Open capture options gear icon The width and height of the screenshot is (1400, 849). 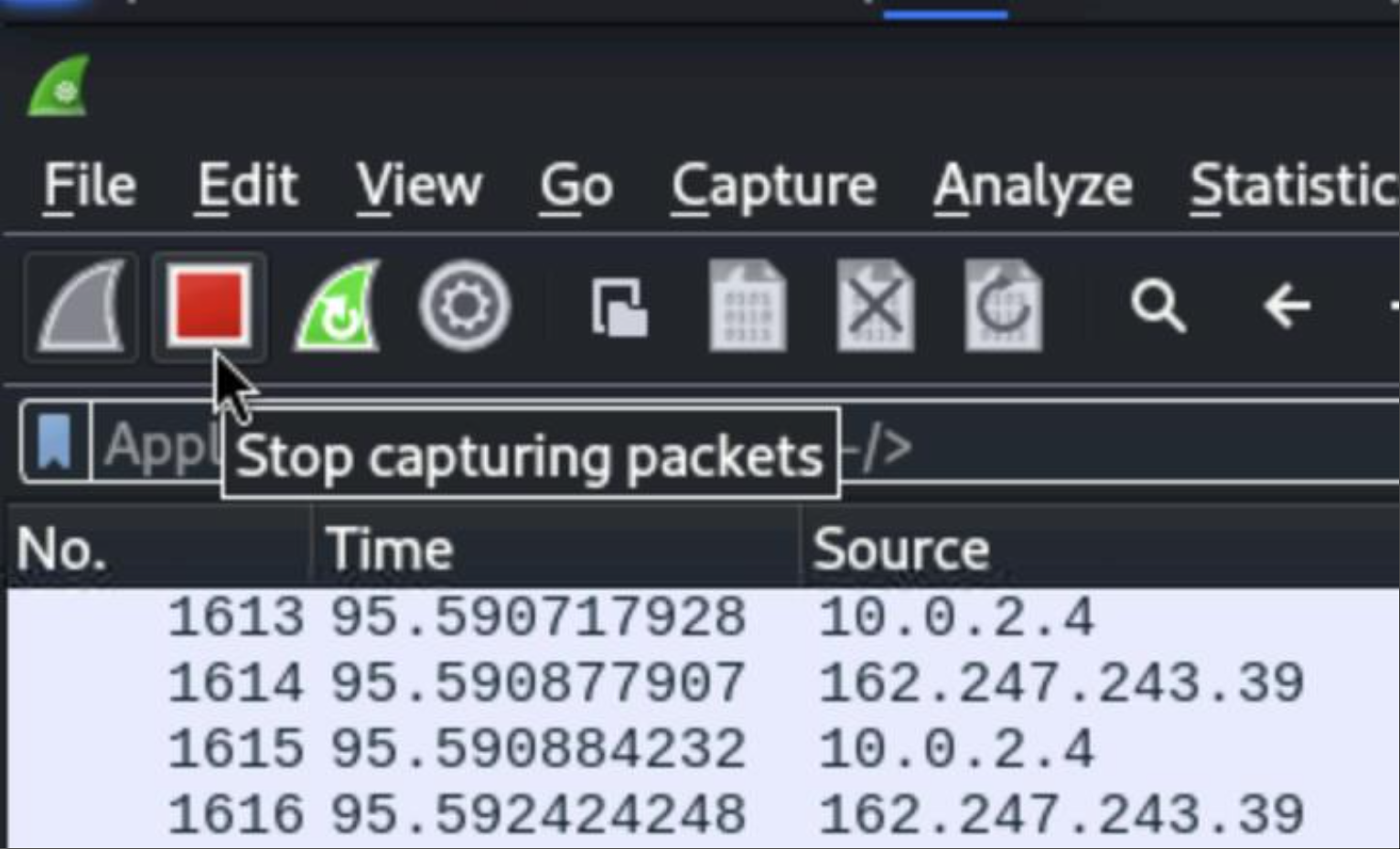point(465,306)
